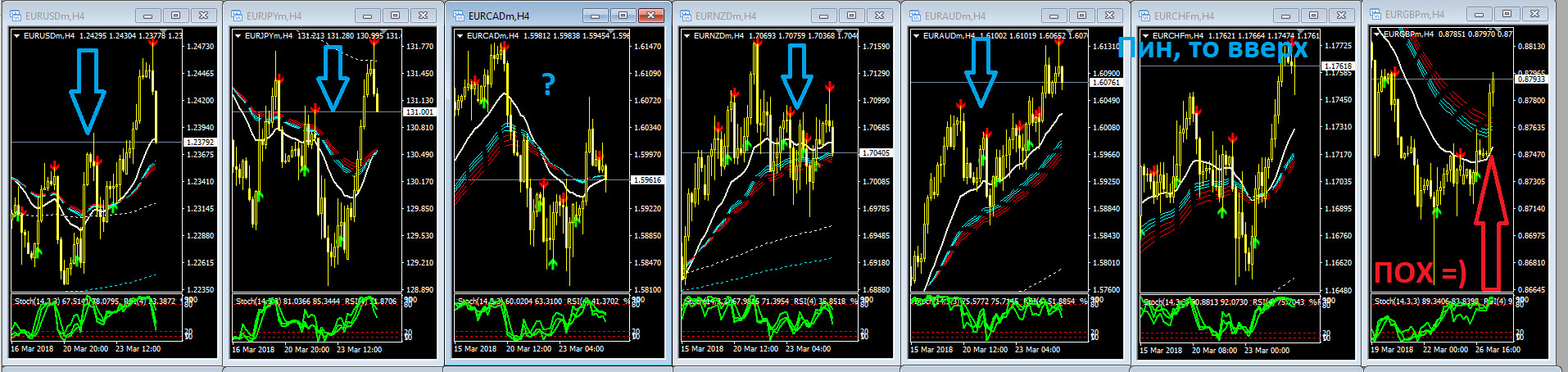
Task: Click '26 Mar 16:00' date on EURGBPm time axis
Action: [1498, 350]
